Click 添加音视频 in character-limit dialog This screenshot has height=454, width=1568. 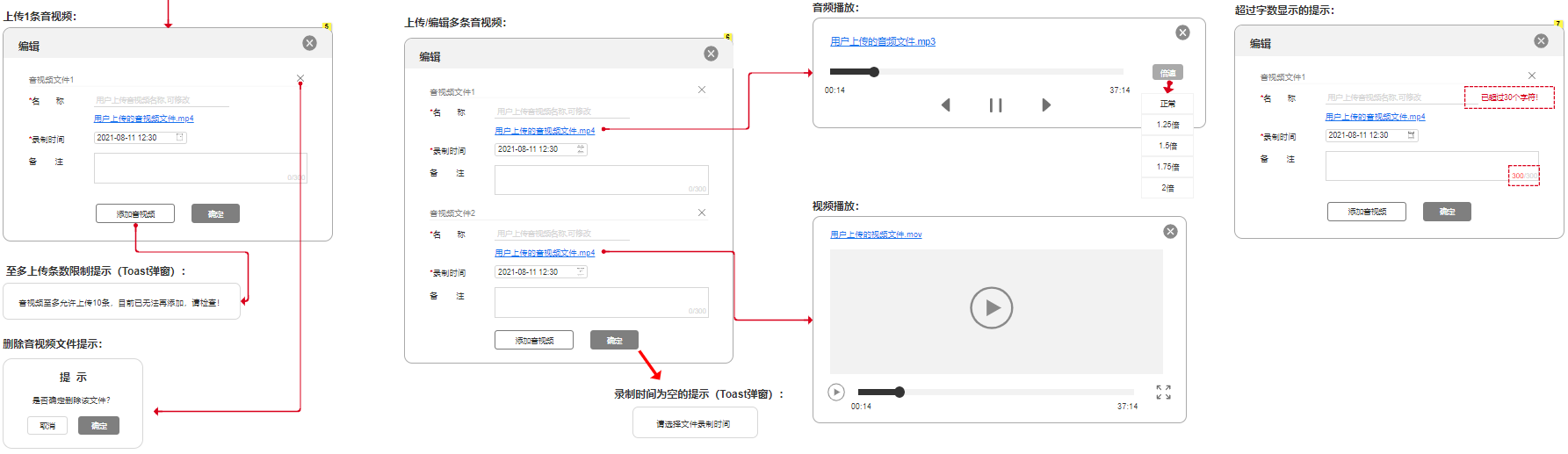tap(1367, 212)
